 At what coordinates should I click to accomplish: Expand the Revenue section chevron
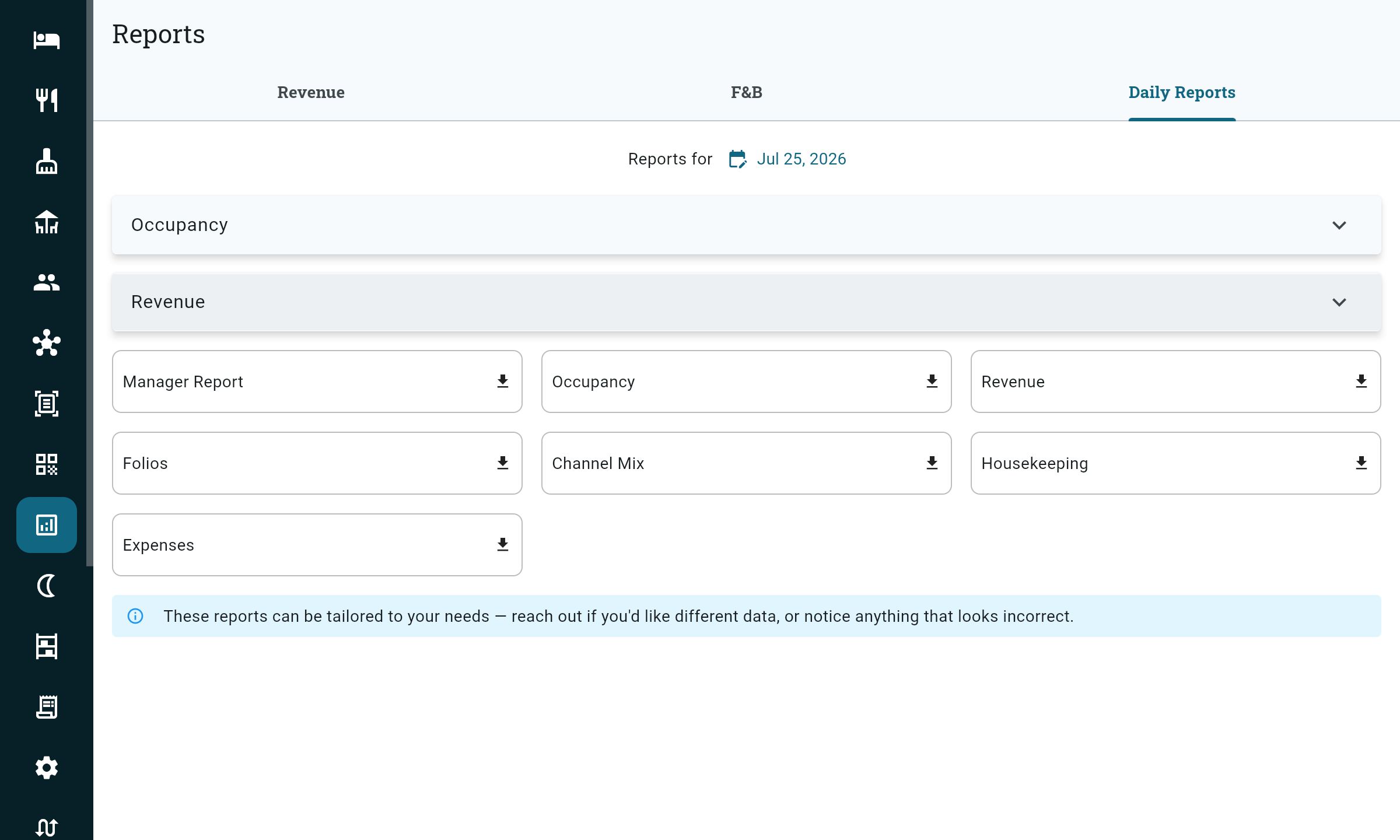point(1339,302)
